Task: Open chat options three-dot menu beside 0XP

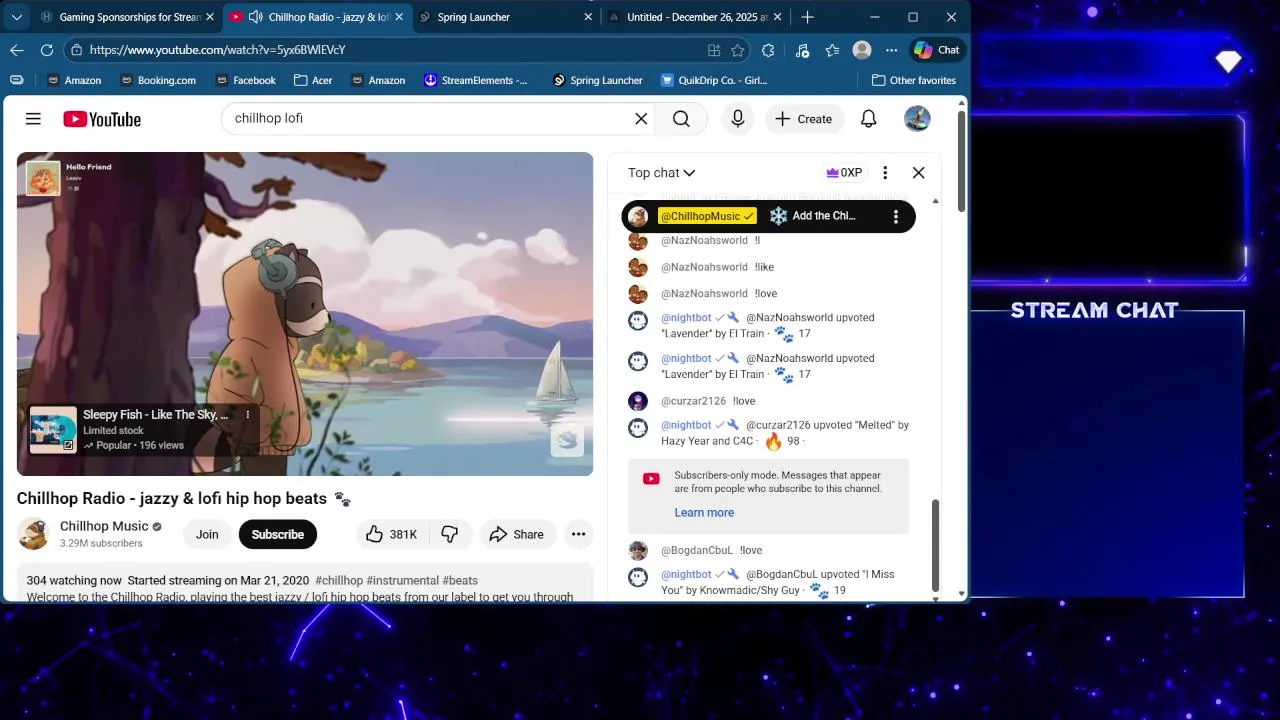Action: [885, 173]
